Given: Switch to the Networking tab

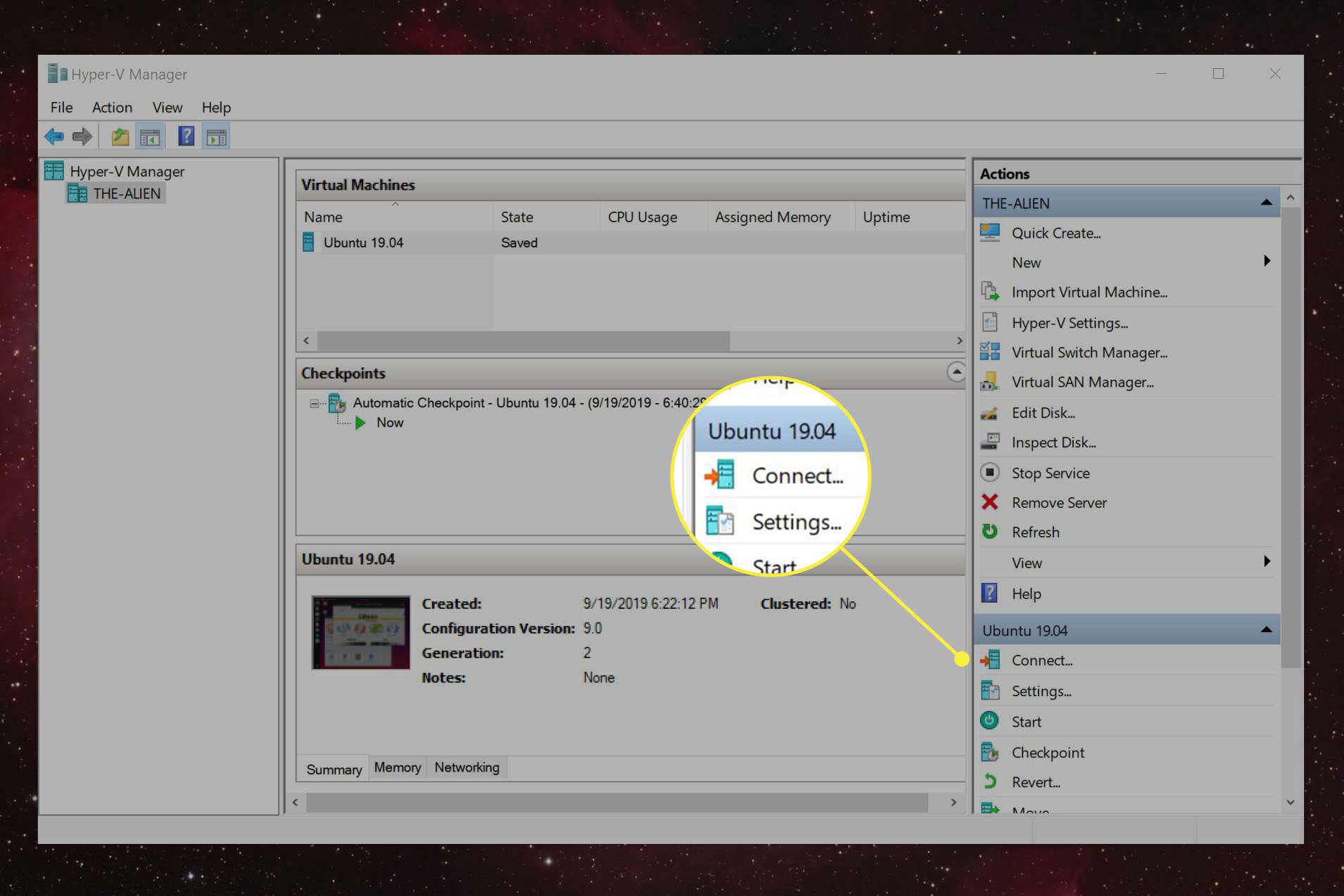Looking at the screenshot, I should click(x=467, y=767).
